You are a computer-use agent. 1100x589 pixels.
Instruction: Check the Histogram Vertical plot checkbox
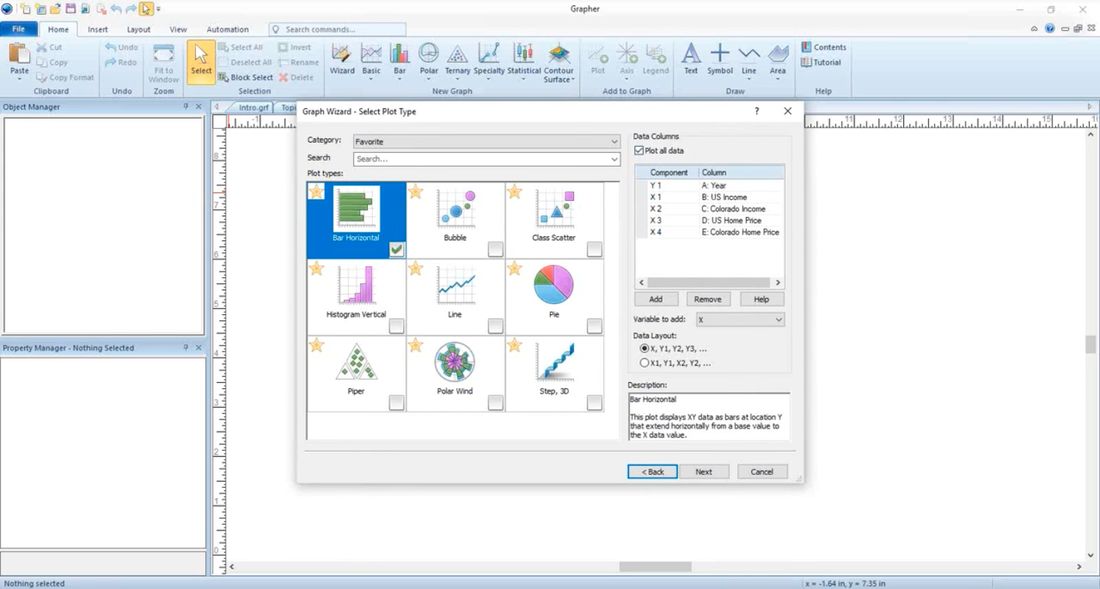coord(396,326)
